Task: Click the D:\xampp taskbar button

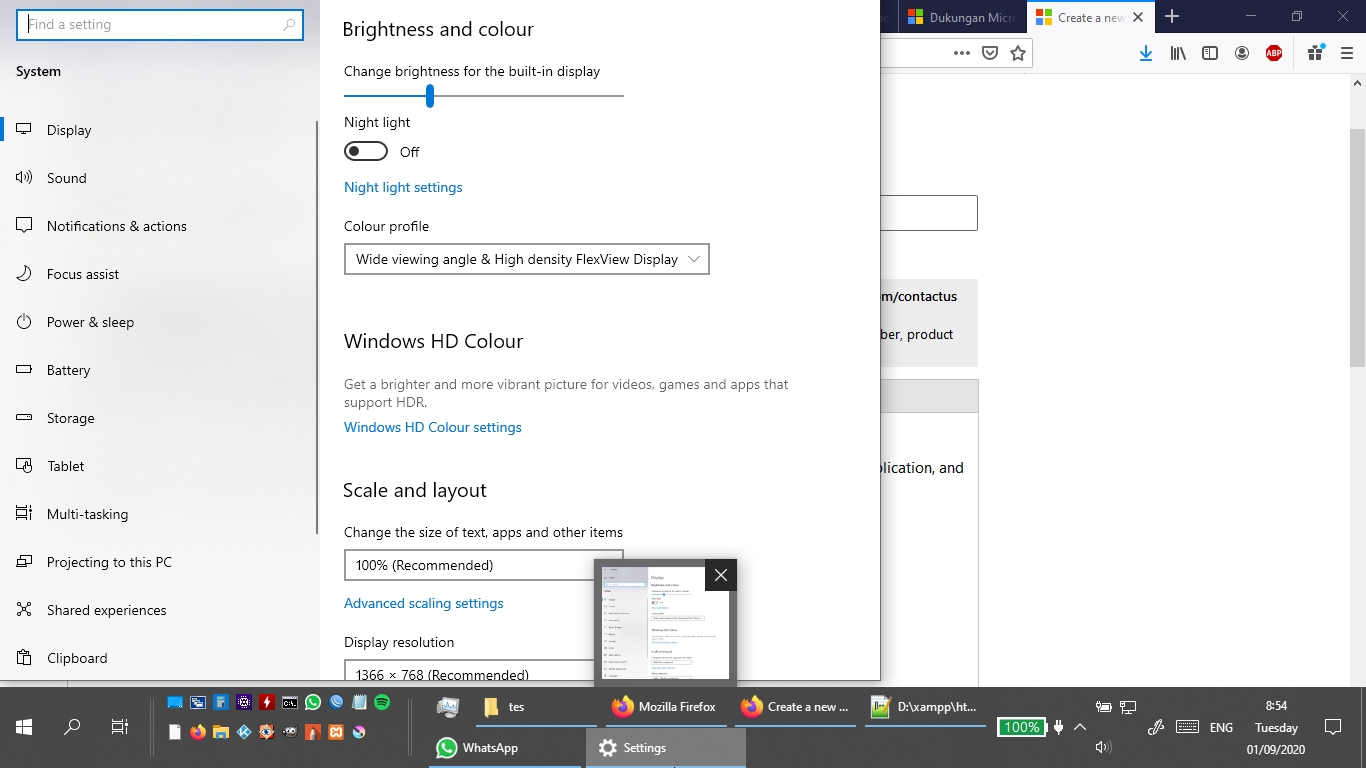Action: (x=926, y=707)
